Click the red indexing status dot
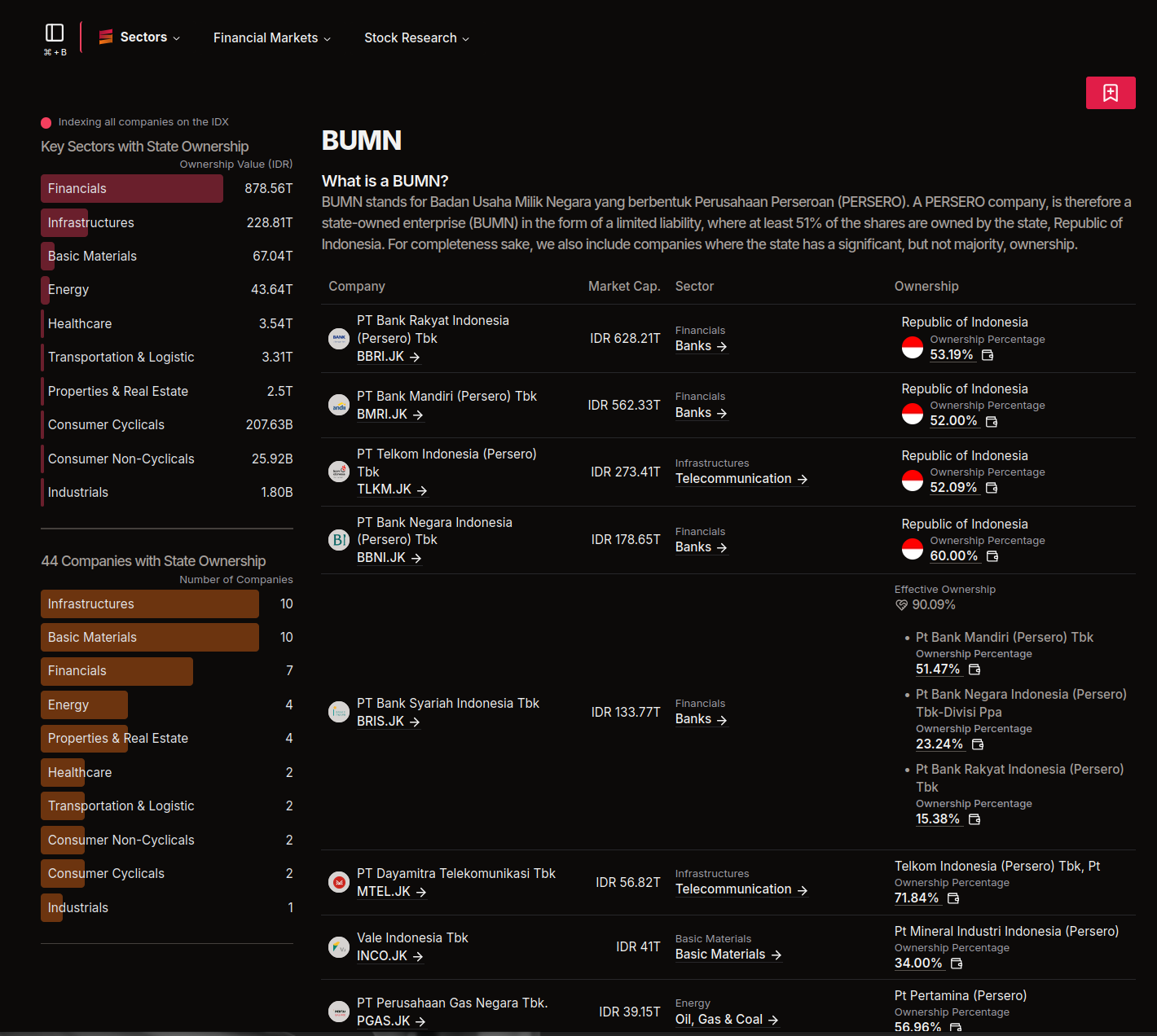This screenshot has width=1157, height=1036. (x=46, y=123)
